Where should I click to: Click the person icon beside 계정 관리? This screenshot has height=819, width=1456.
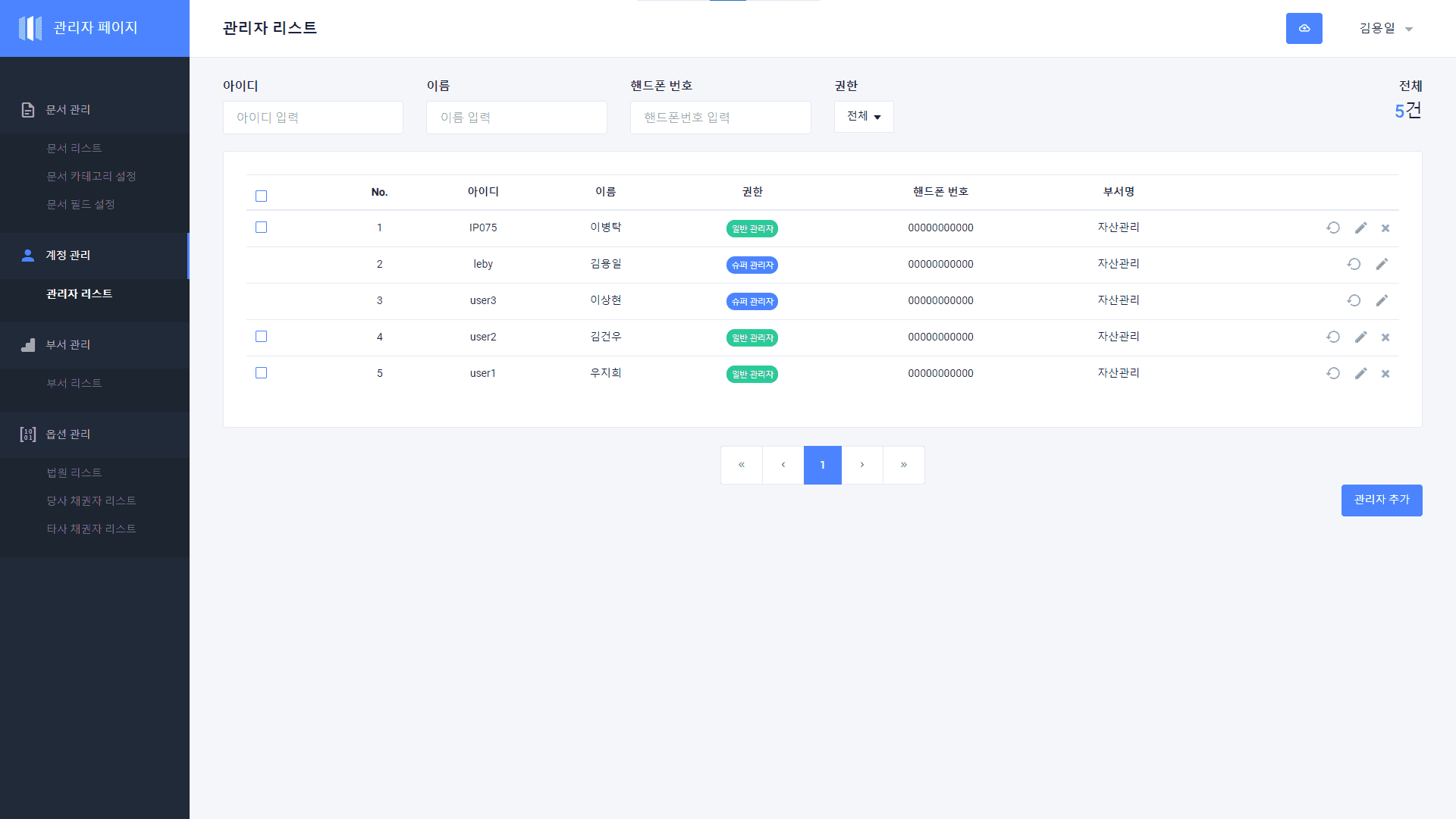click(x=28, y=256)
